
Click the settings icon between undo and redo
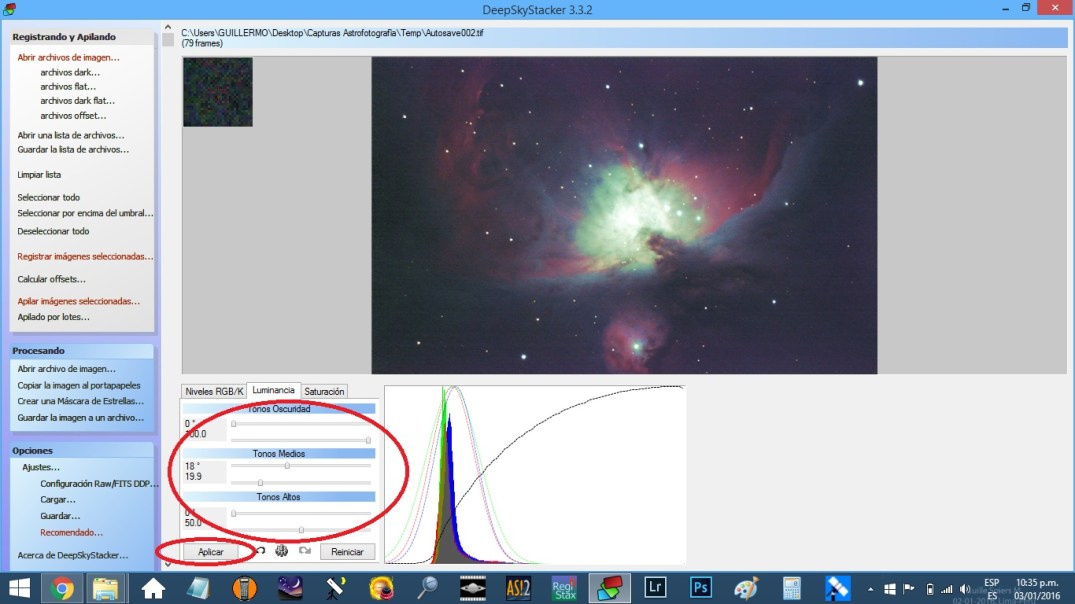(x=282, y=551)
